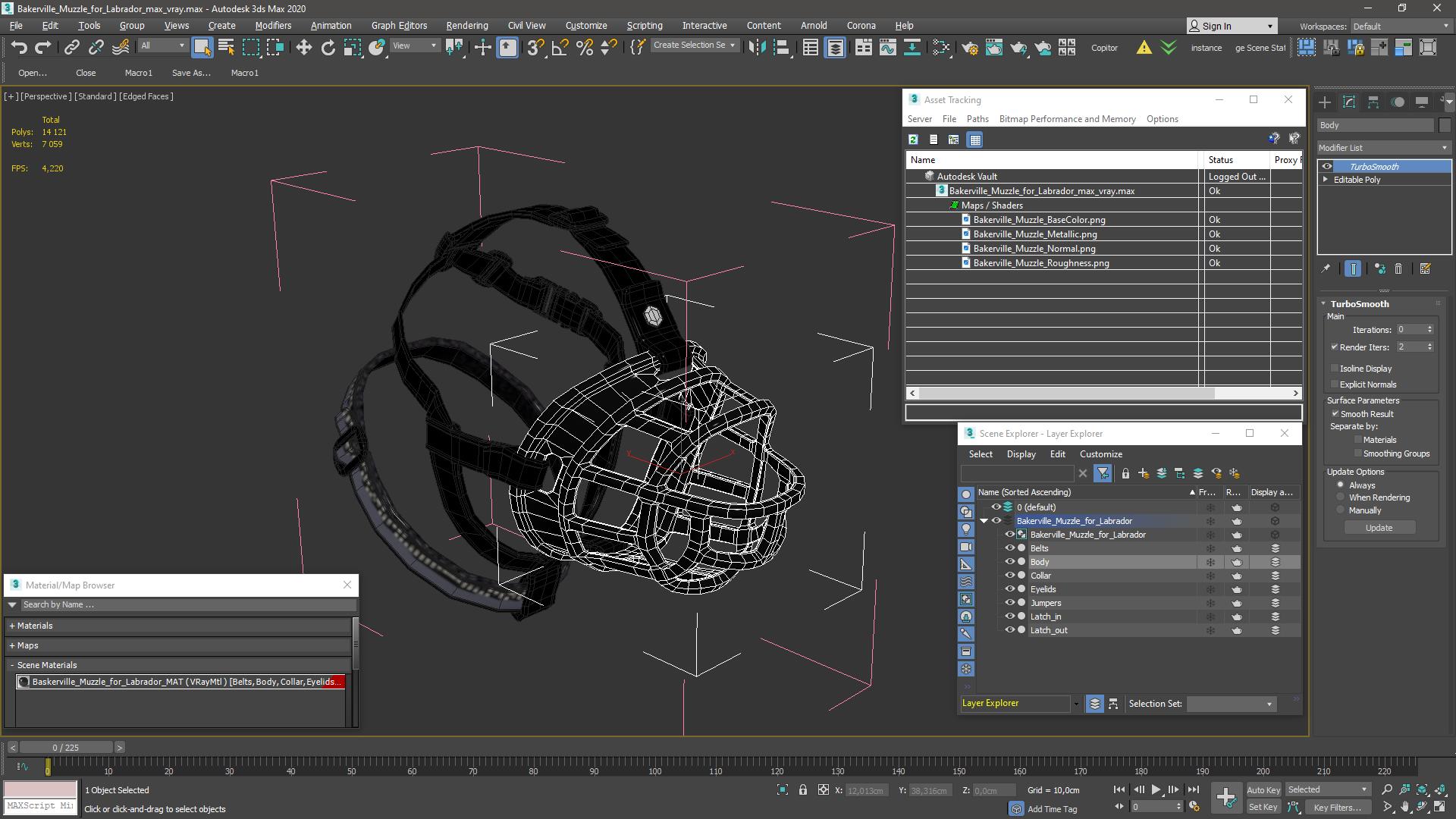
Task: Click the Sign In button
Action: click(x=1232, y=27)
